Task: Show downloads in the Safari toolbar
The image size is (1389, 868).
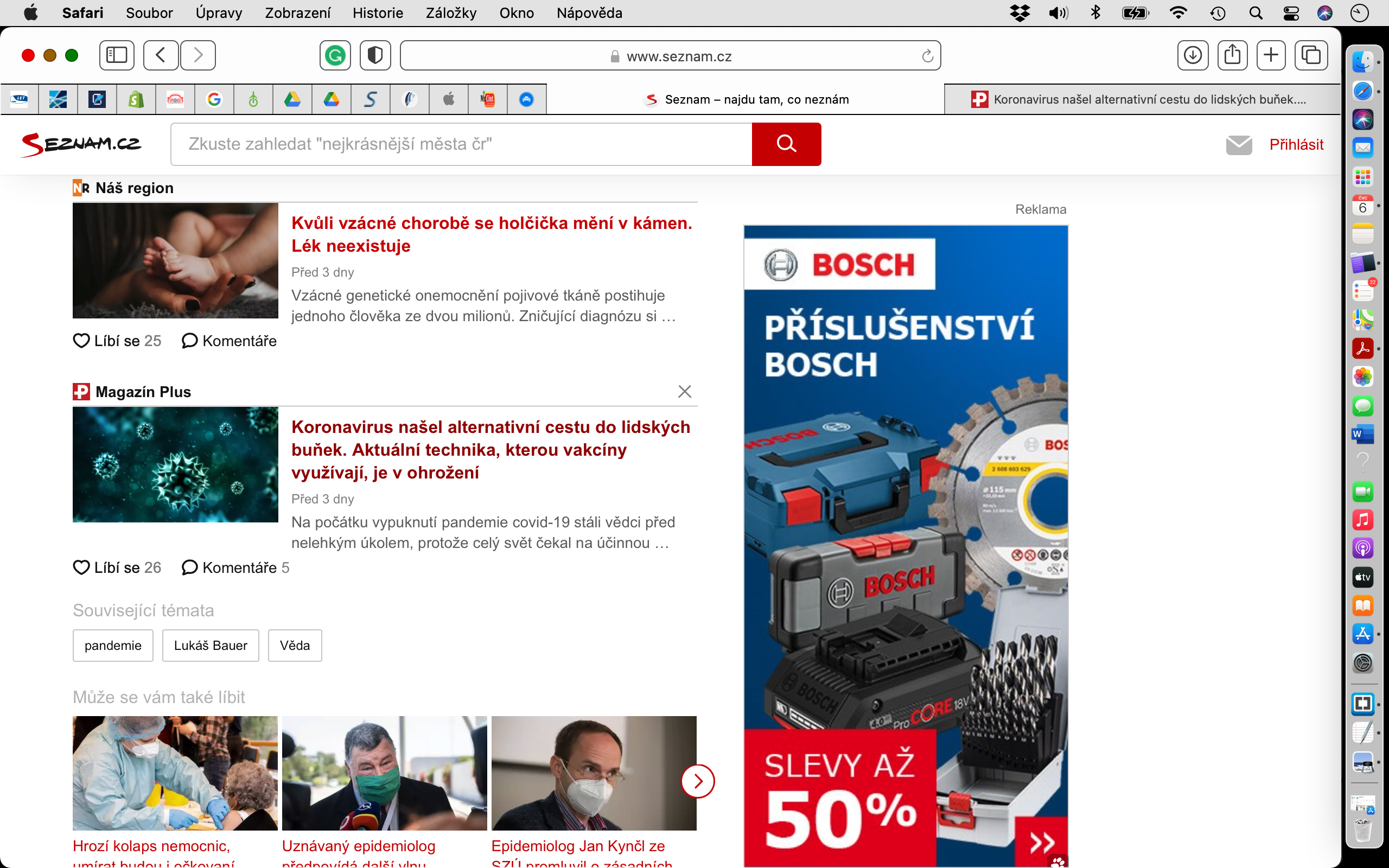Action: (1192, 55)
